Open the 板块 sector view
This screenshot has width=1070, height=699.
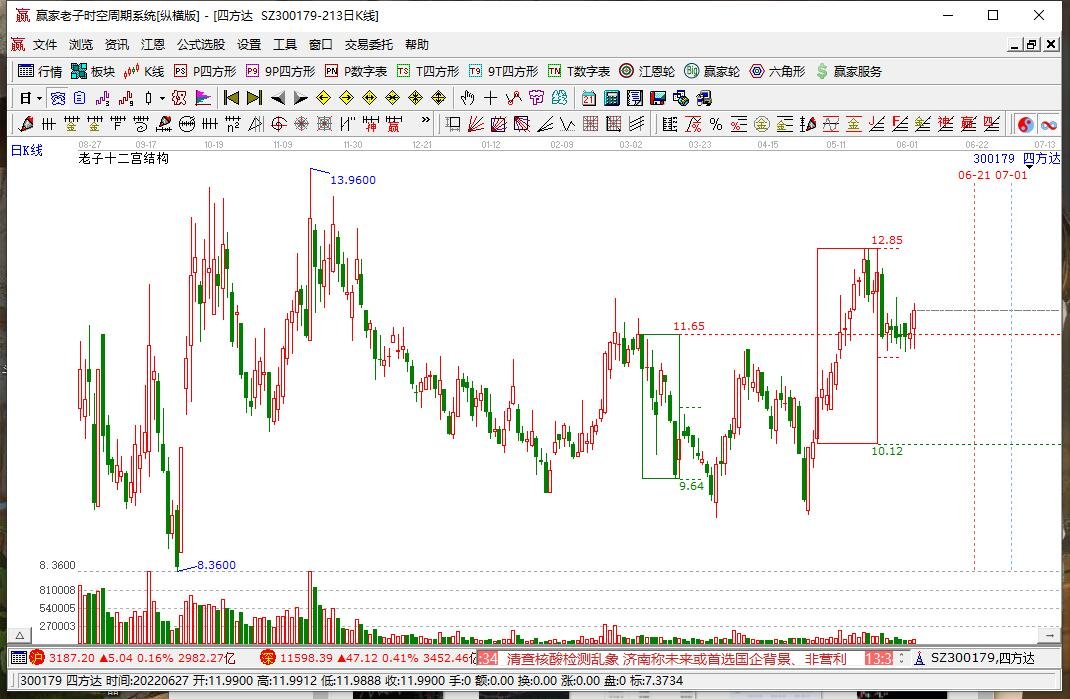93,71
